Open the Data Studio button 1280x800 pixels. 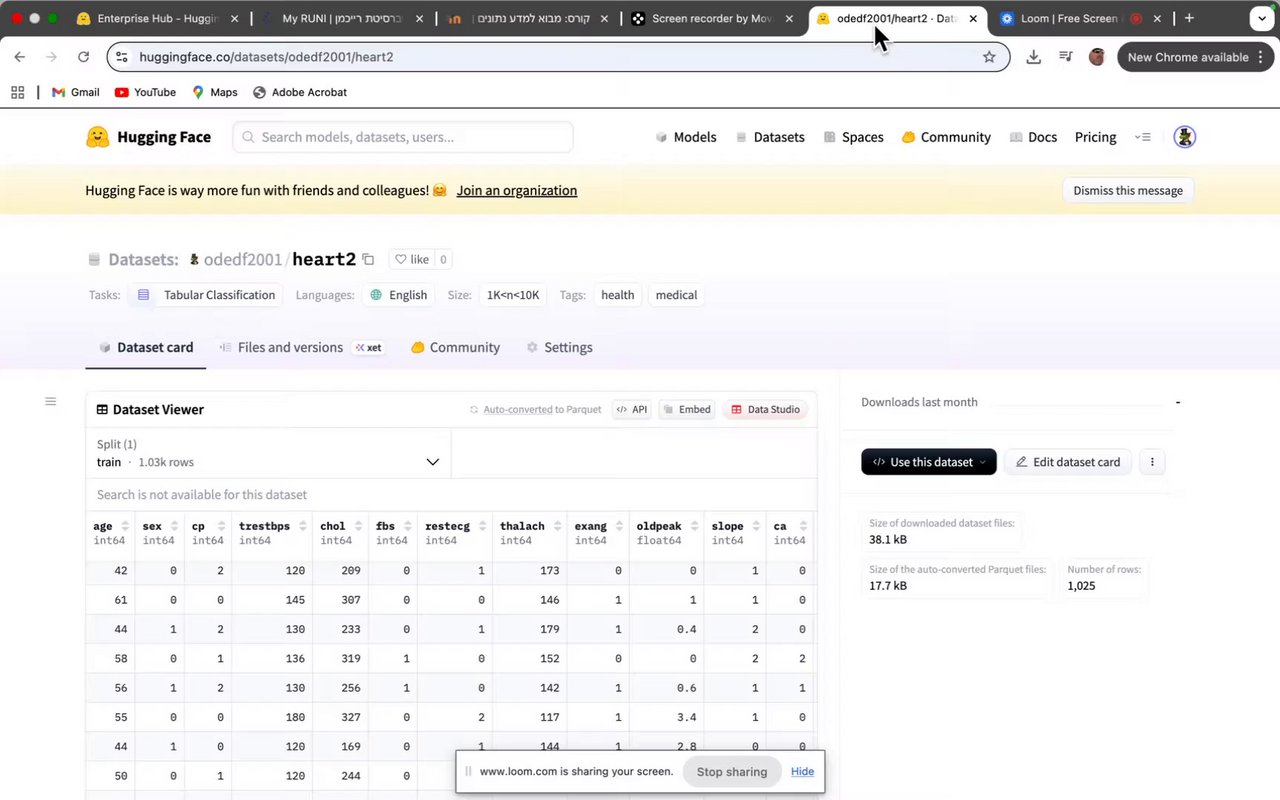click(765, 409)
